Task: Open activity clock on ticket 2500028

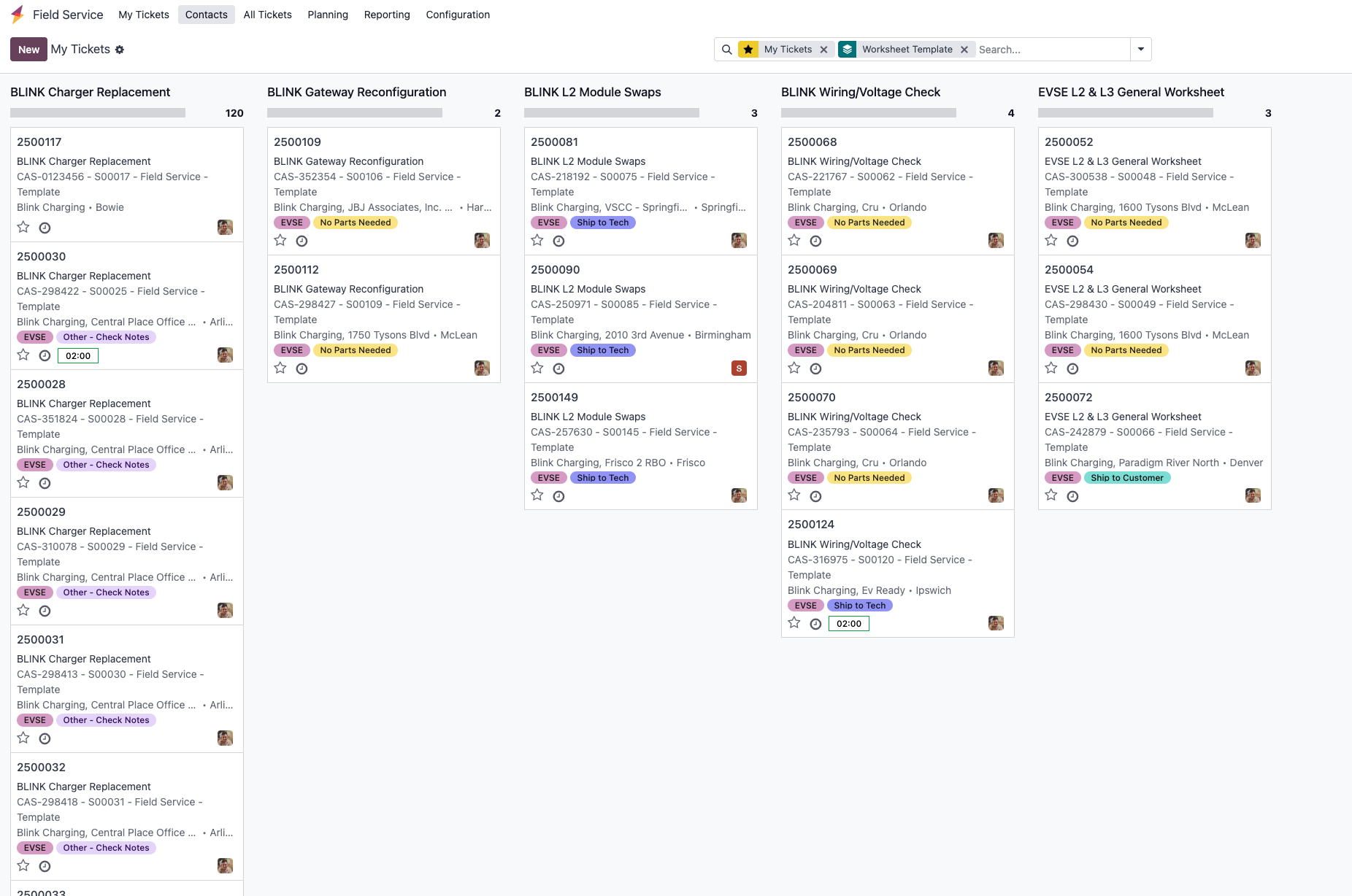Action: pos(45,483)
